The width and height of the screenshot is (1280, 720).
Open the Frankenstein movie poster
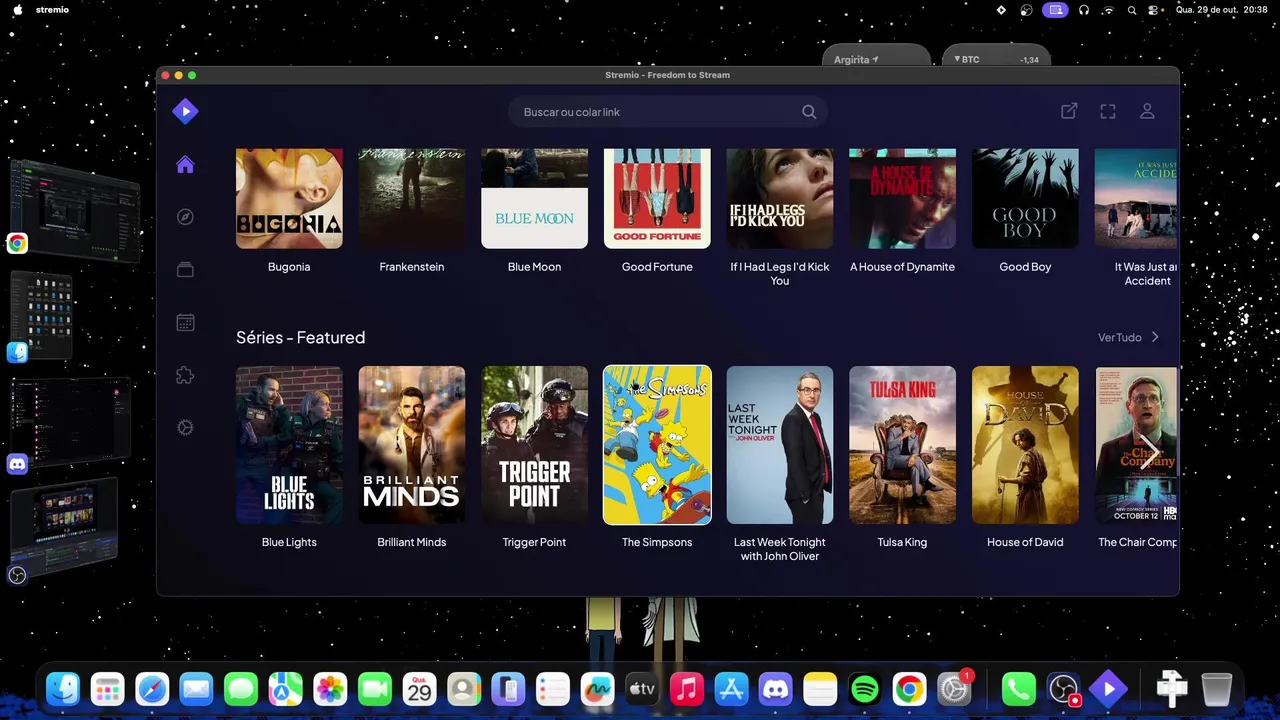tap(412, 198)
